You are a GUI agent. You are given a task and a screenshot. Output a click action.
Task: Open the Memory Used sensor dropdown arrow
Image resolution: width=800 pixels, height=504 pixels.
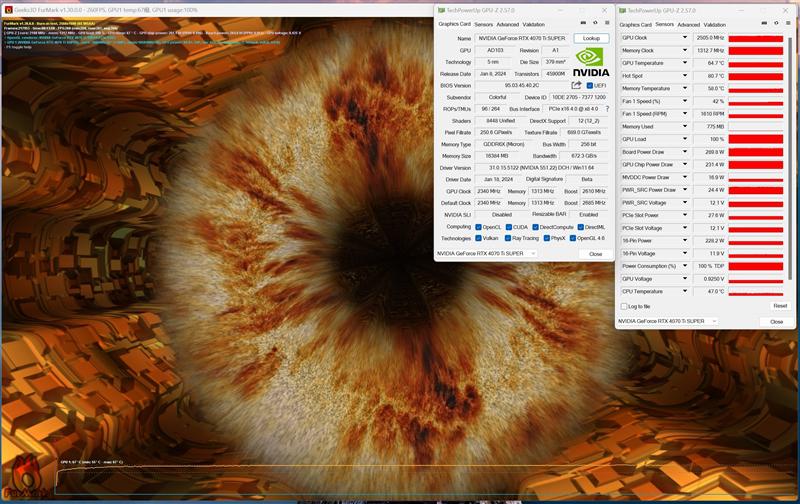point(685,127)
